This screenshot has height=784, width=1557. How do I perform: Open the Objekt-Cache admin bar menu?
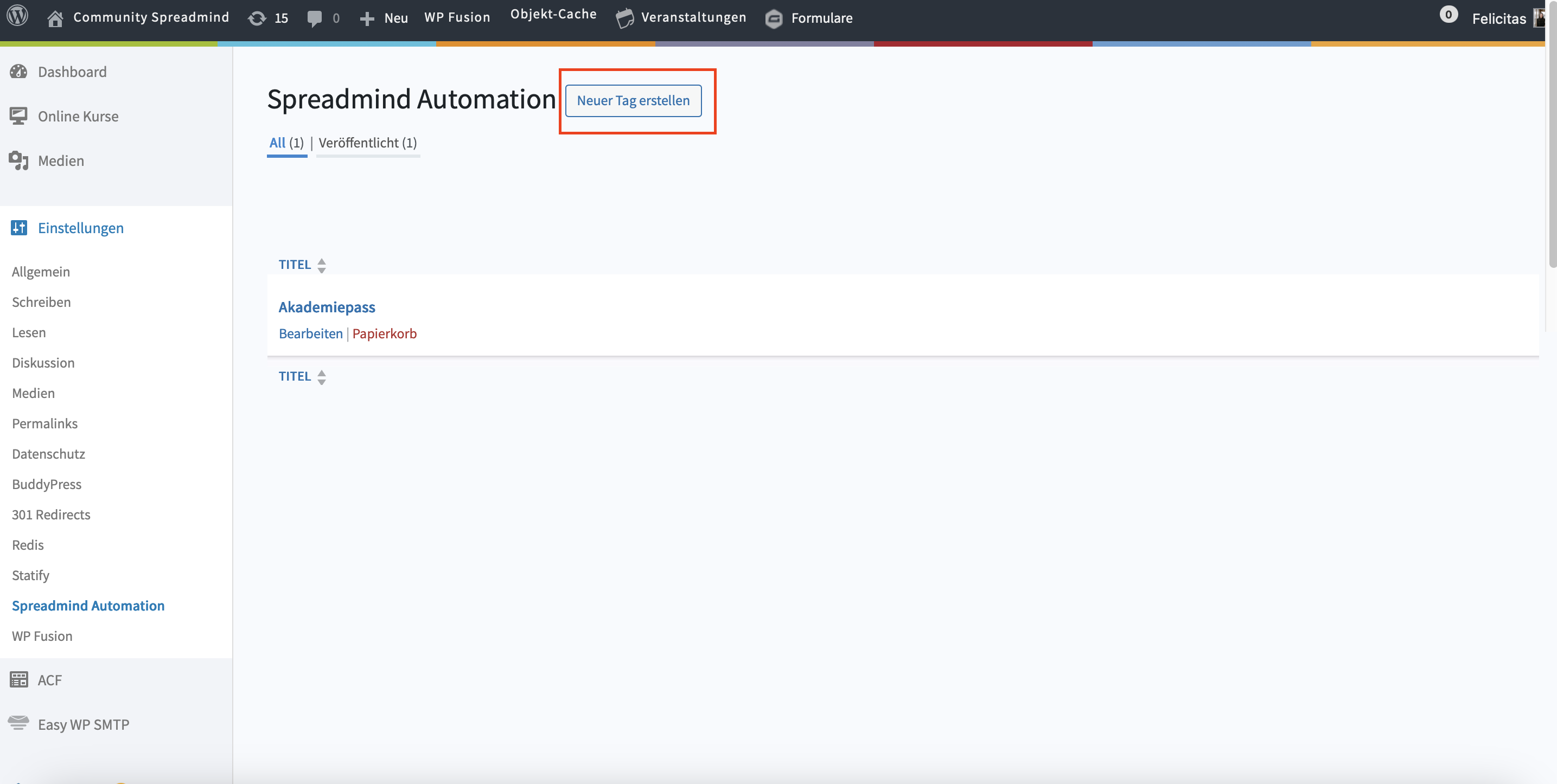pos(553,14)
